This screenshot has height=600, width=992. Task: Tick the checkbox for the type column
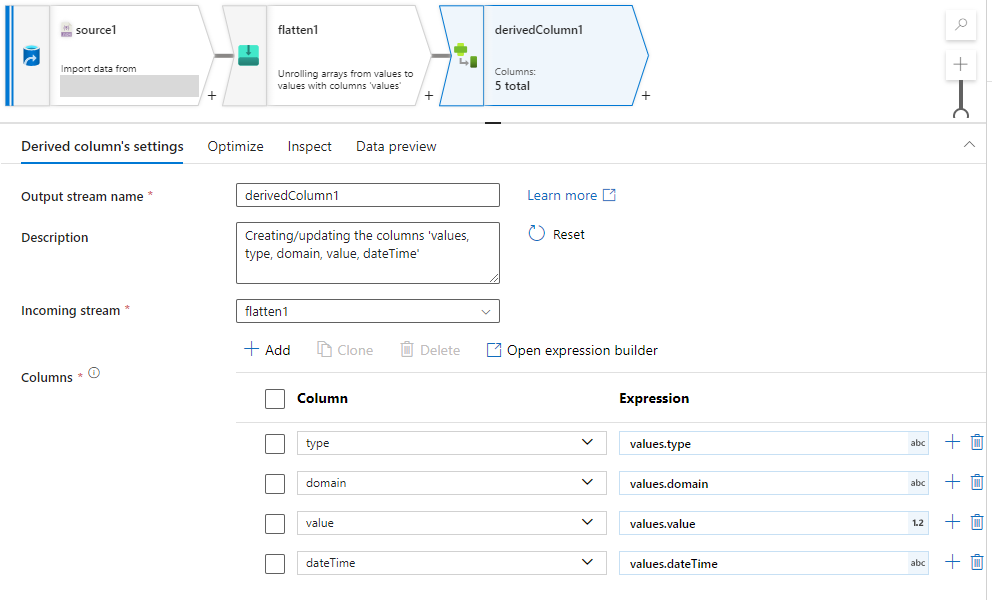(275, 443)
